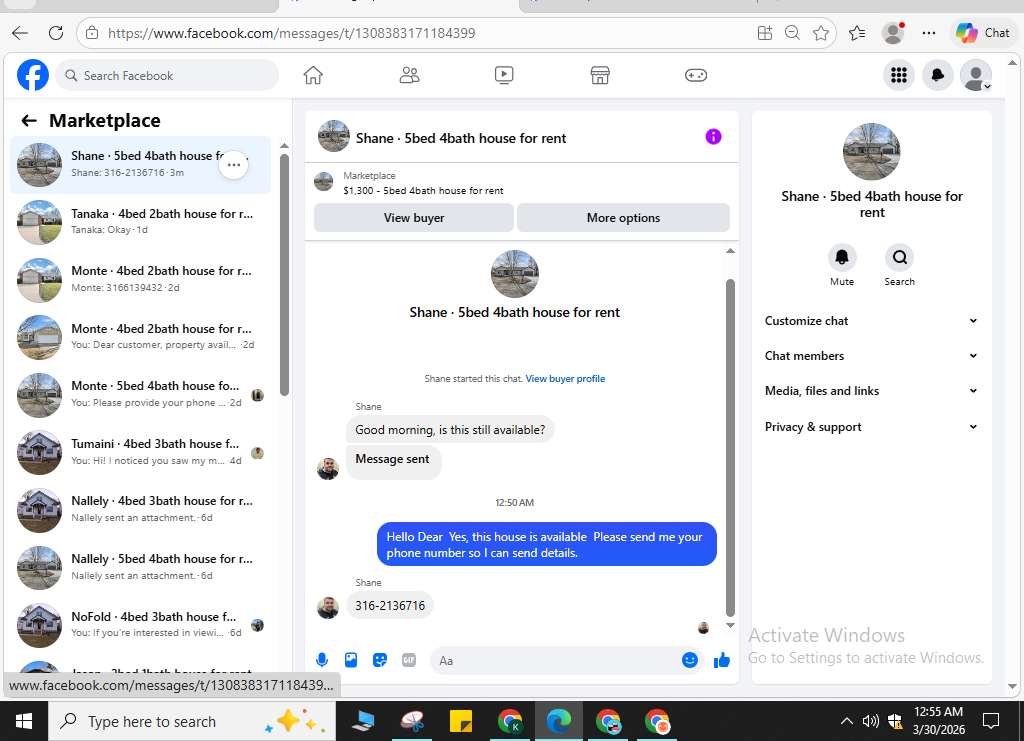Expand Customize chat section
The height and width of the screenshot is (741, 1024).
(x=871, y=321)
